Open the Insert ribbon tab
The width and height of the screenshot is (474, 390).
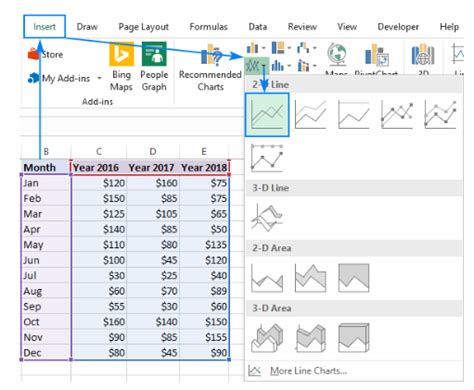point(44,26)
